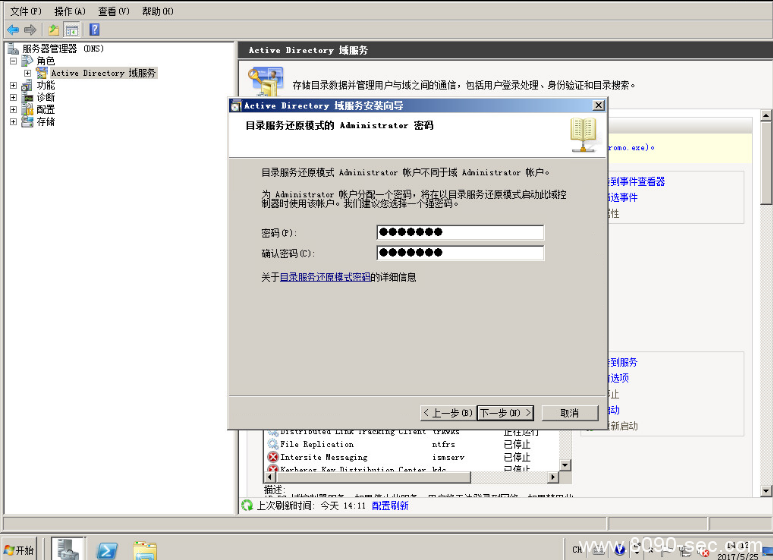Click the File Replication service icon
Screen dimensions: 773x560
[273, 444]
